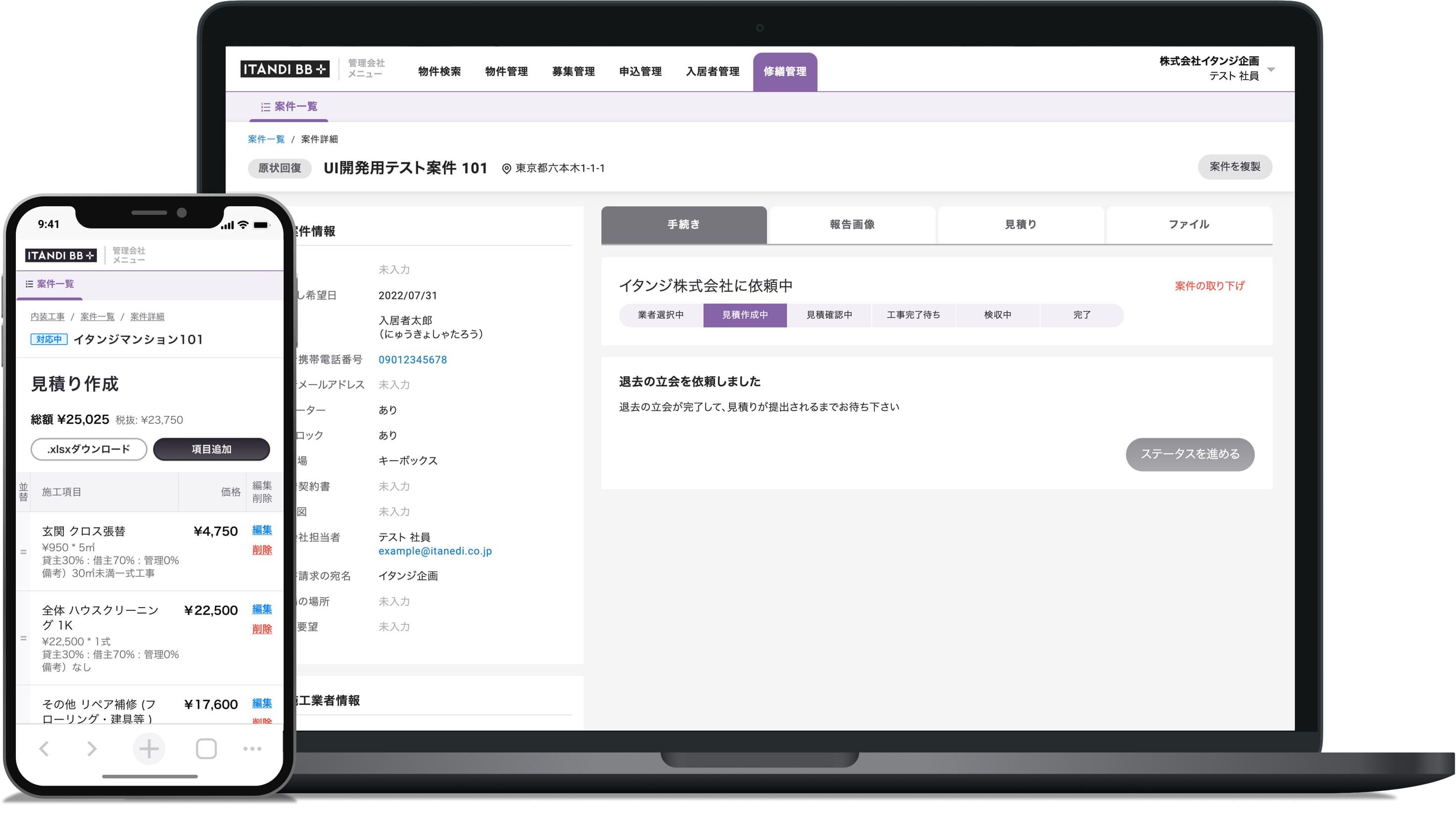
Task: Click the phone number 09012345678 link
Action: point(413,360)
